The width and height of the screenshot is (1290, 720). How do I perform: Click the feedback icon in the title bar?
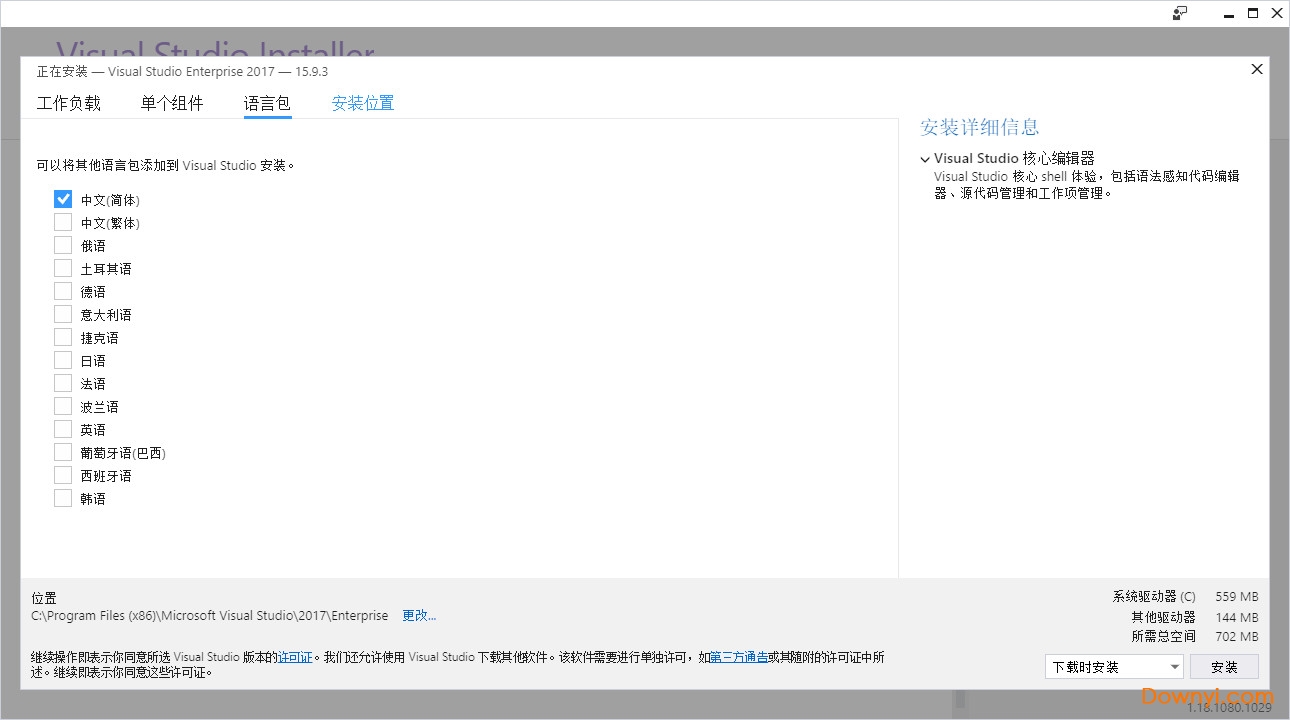point(1180,13)
